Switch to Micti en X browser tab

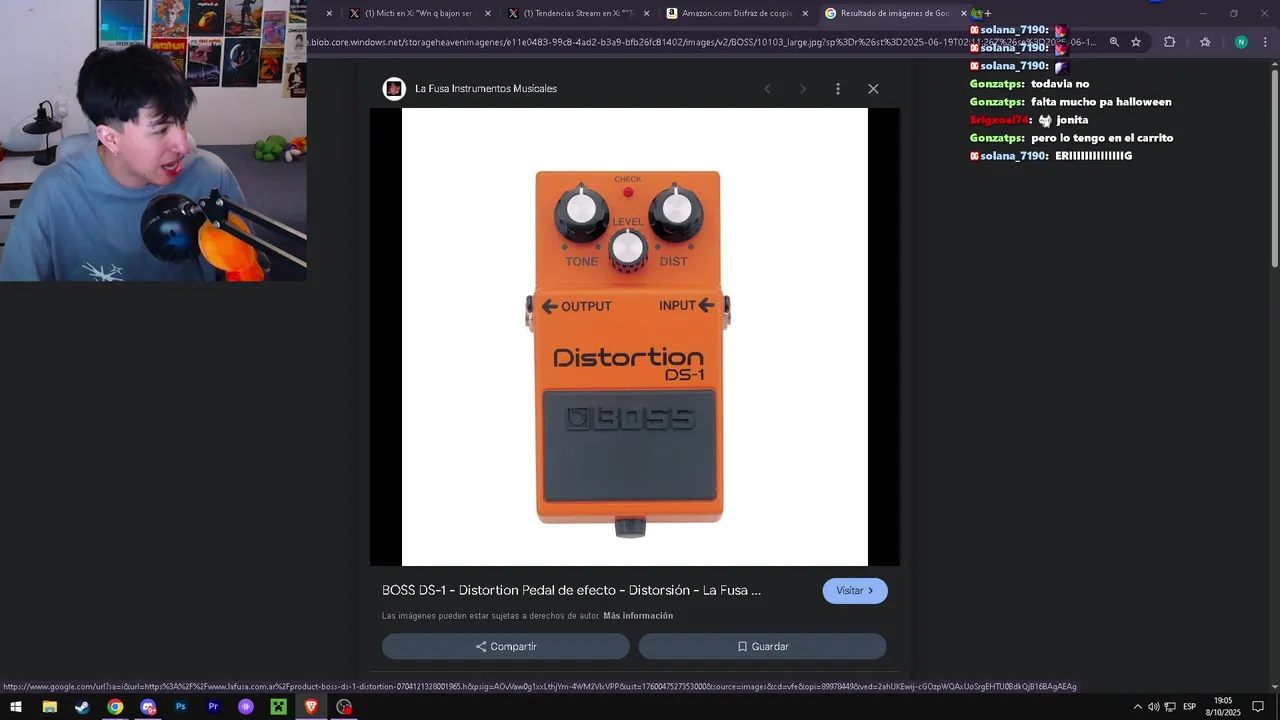(418, 13)
